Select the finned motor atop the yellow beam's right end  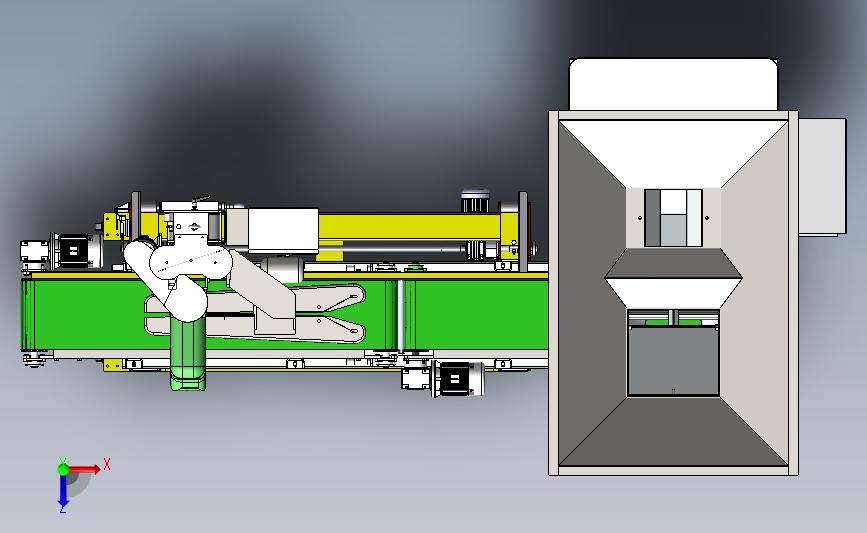click(476, 201)
